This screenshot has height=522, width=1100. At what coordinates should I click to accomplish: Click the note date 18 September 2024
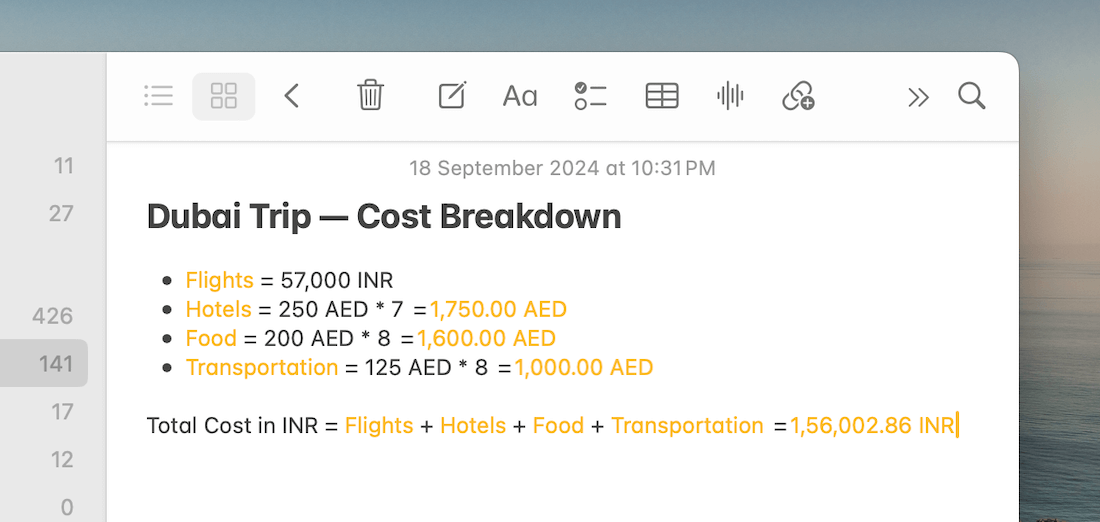coord(562,168)
